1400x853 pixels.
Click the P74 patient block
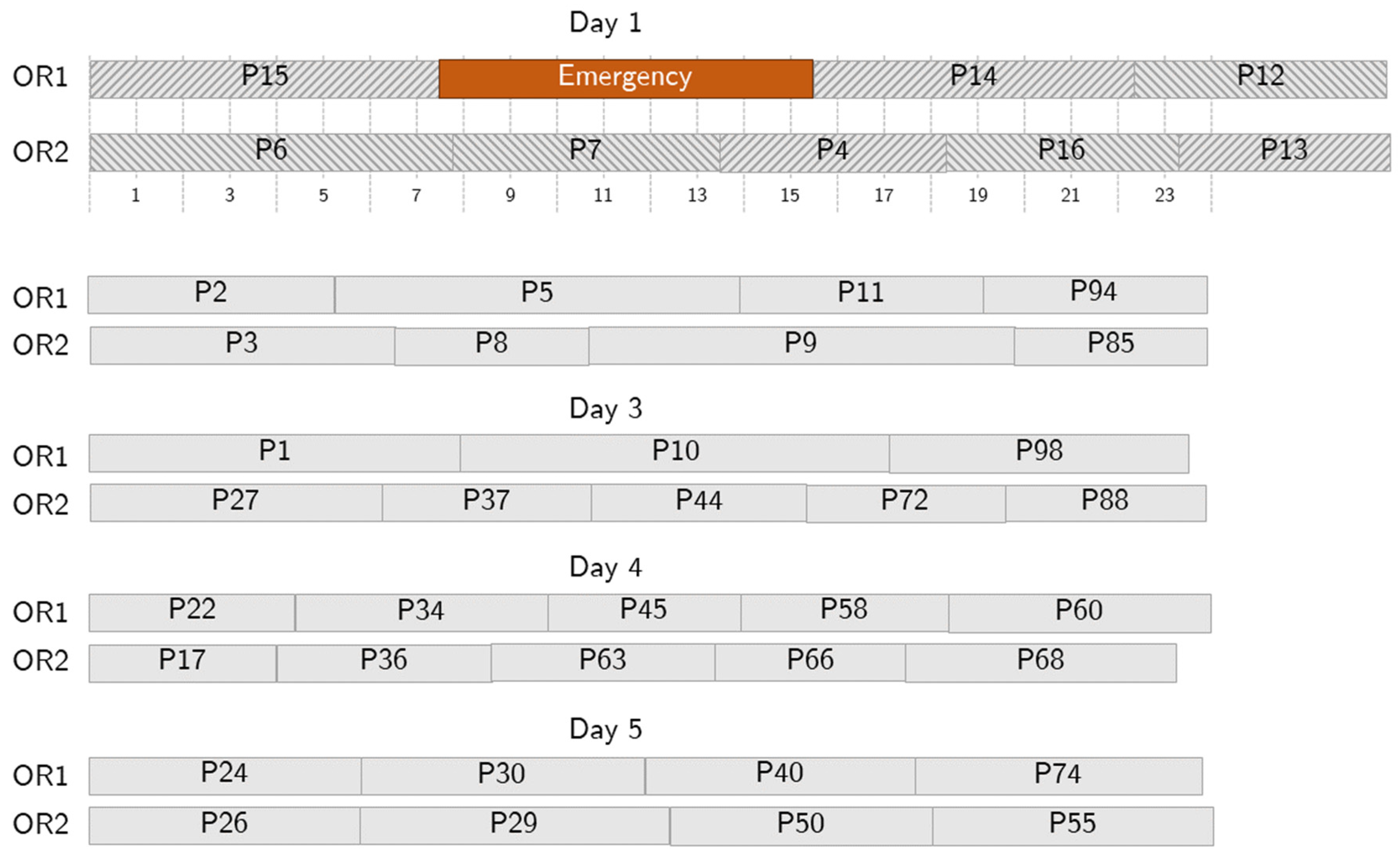(1057, 775)
